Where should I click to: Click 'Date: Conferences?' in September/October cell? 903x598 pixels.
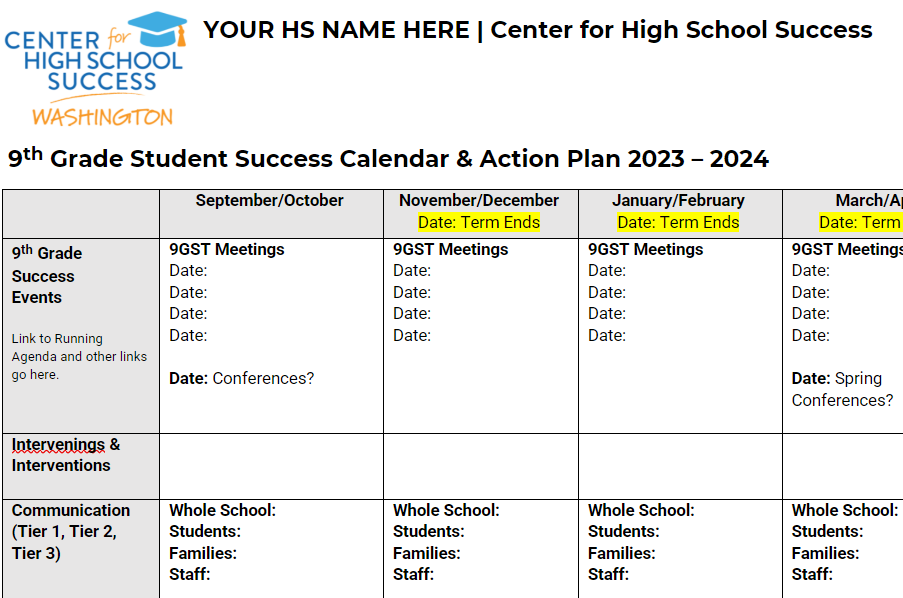click(x=242, y=379)
